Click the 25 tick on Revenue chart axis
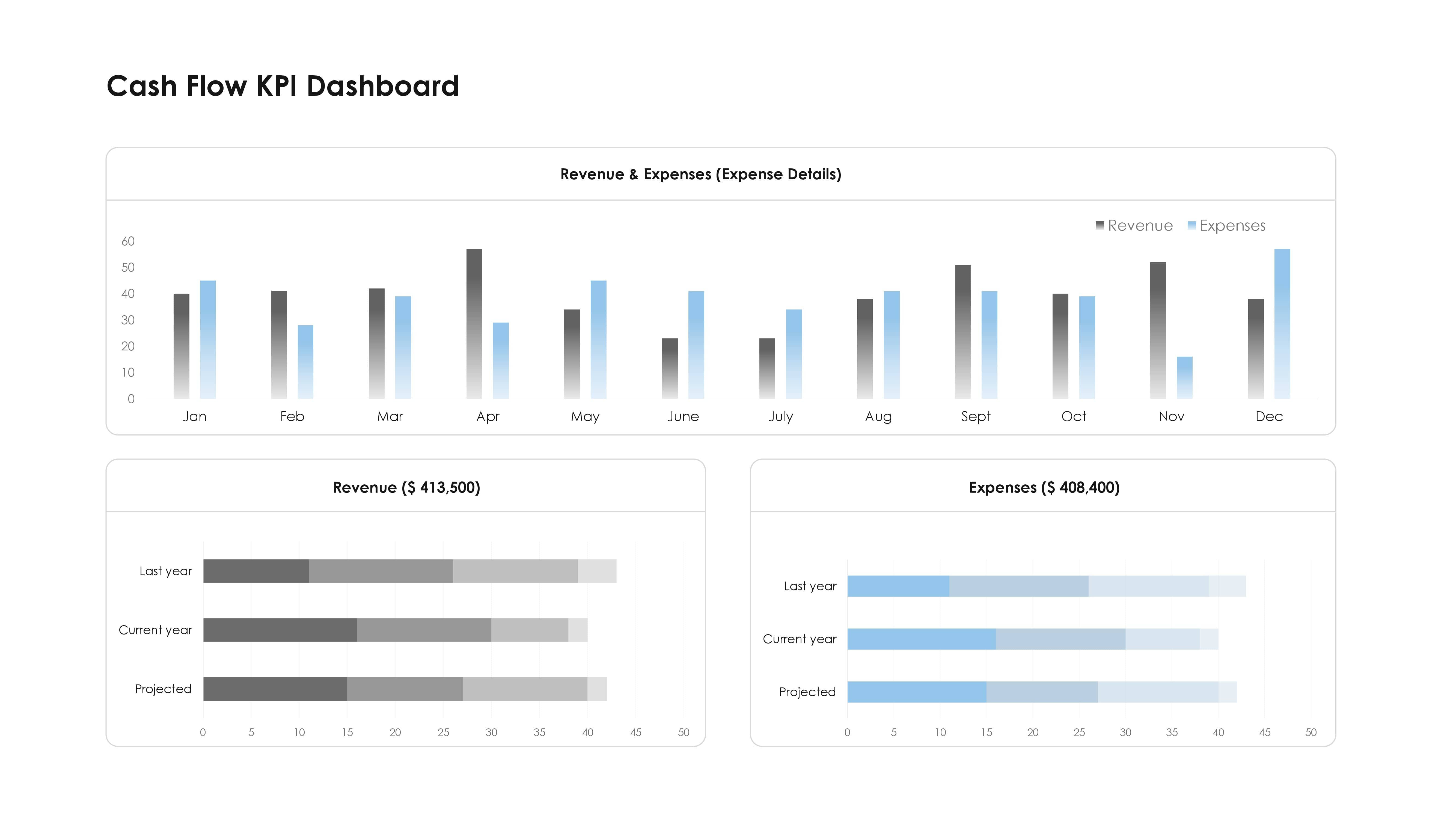This screenshot has width=1456, height=819. (x=443, y=732)
